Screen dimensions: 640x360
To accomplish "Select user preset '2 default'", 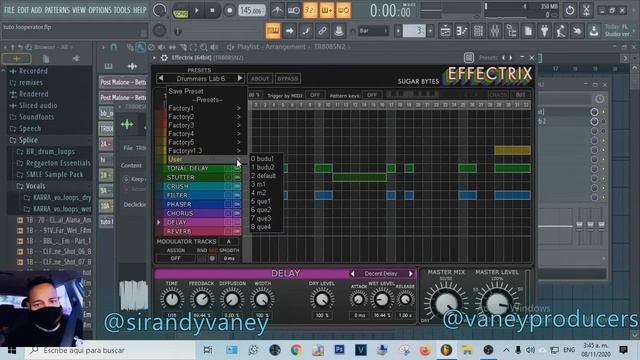I will 266,176.
